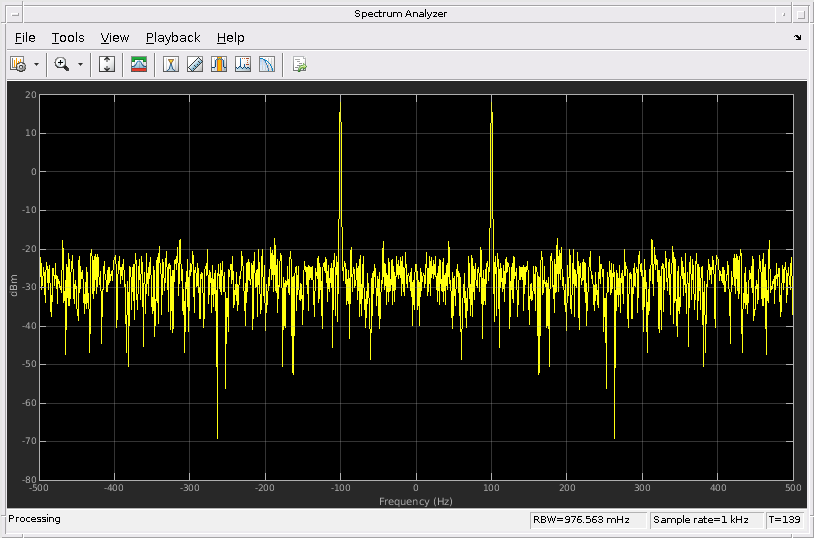Click the Sample rate=1 kHz status field
Viewport: 814px width, 538px height.
coord(705,520)
